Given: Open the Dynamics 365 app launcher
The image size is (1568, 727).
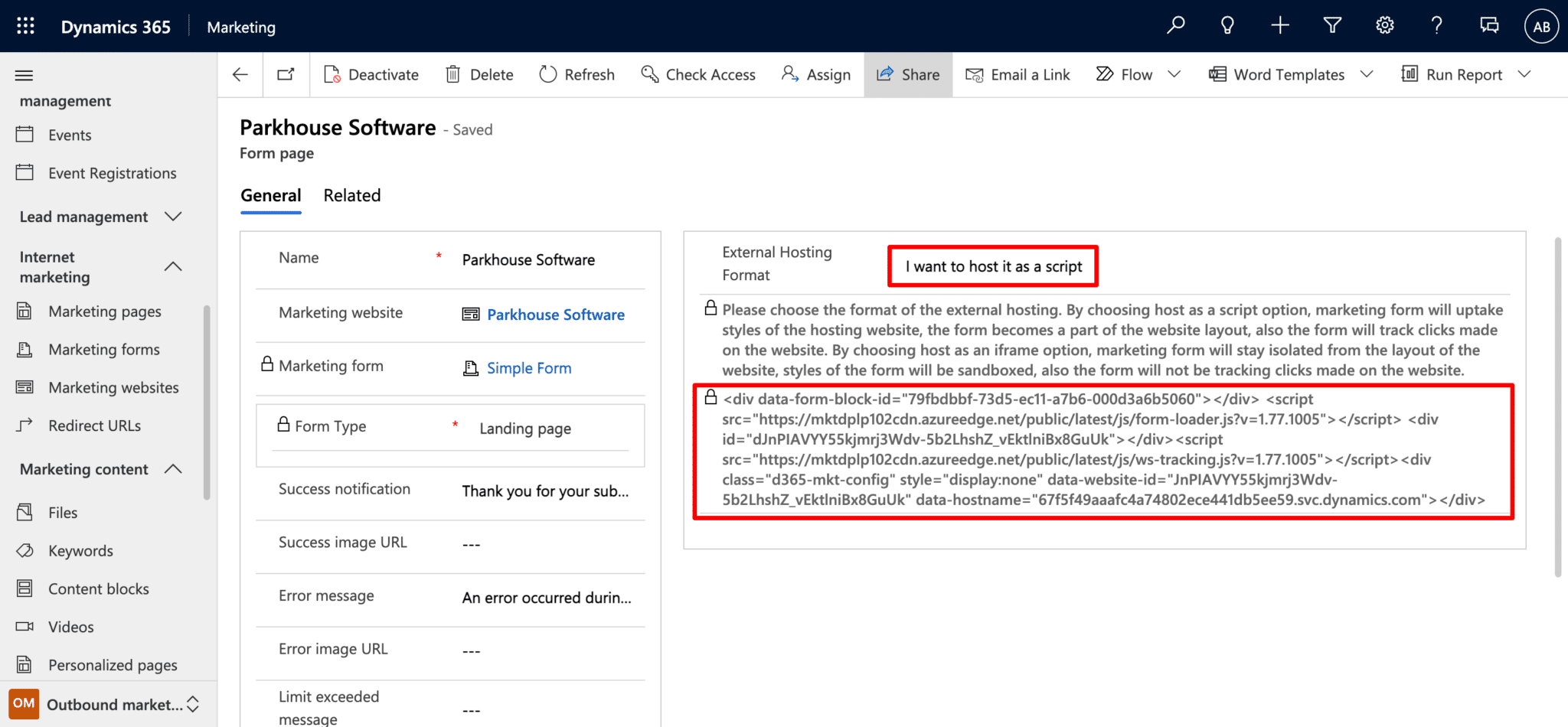Looking at the screenshot, I should tap(25, 25).
